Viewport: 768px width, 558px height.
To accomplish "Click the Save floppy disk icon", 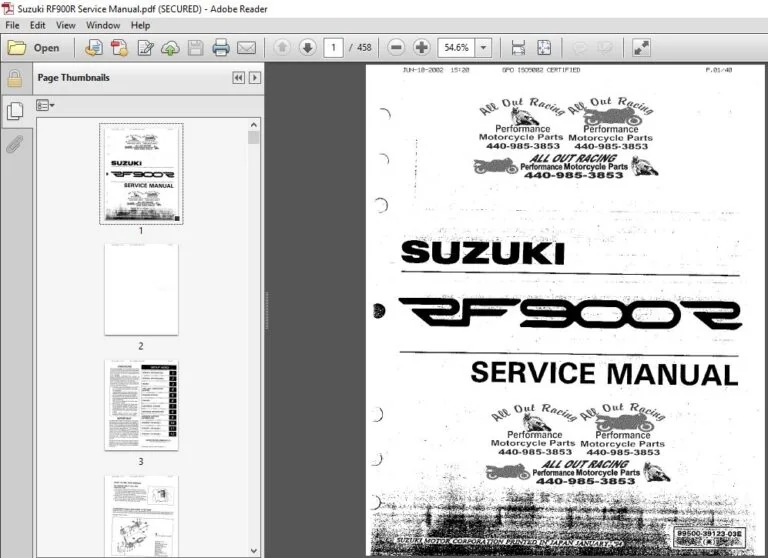I will pos(195,48).
